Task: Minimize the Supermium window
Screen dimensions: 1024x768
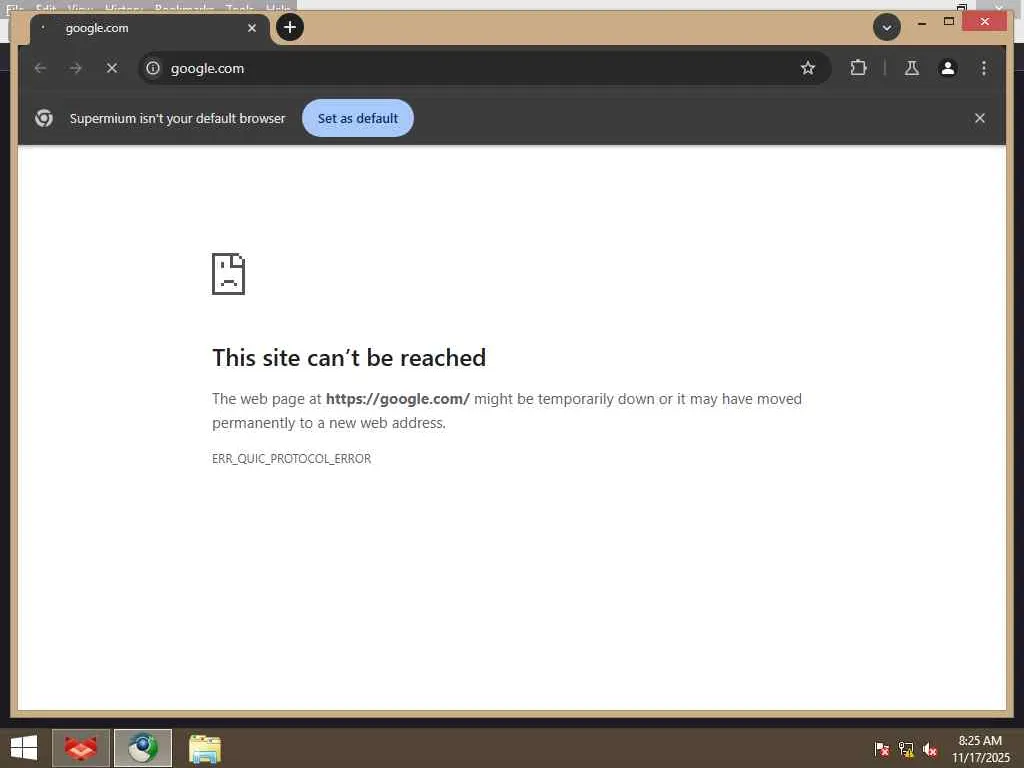Action: point(921,22)
